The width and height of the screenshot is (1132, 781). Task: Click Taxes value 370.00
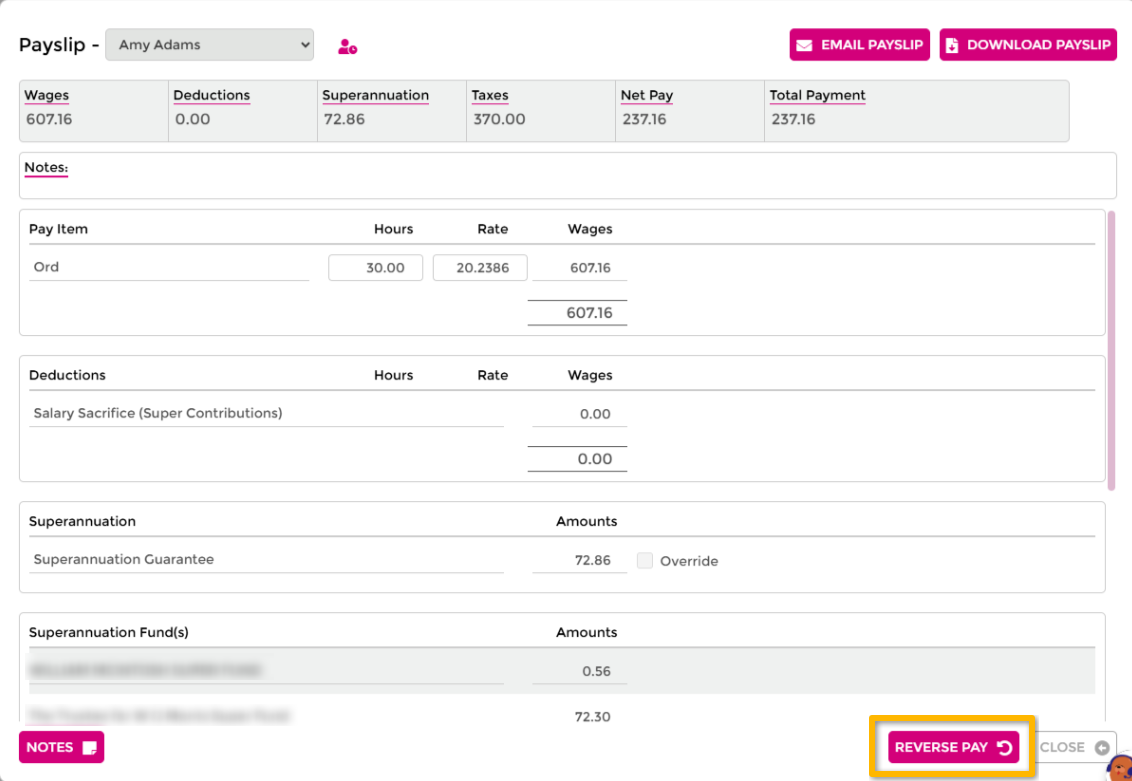pos(499,119)
